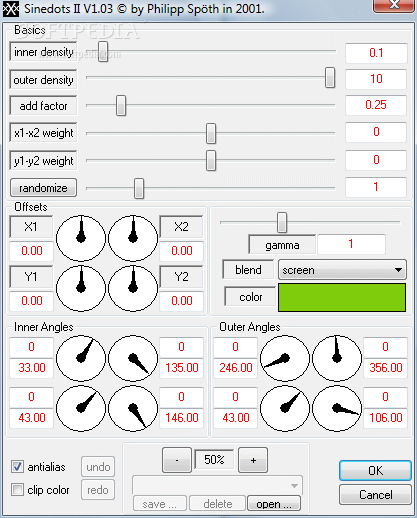Click the outer density value field 10
This screenshot has height=518, width=417.
coord(376,79)
